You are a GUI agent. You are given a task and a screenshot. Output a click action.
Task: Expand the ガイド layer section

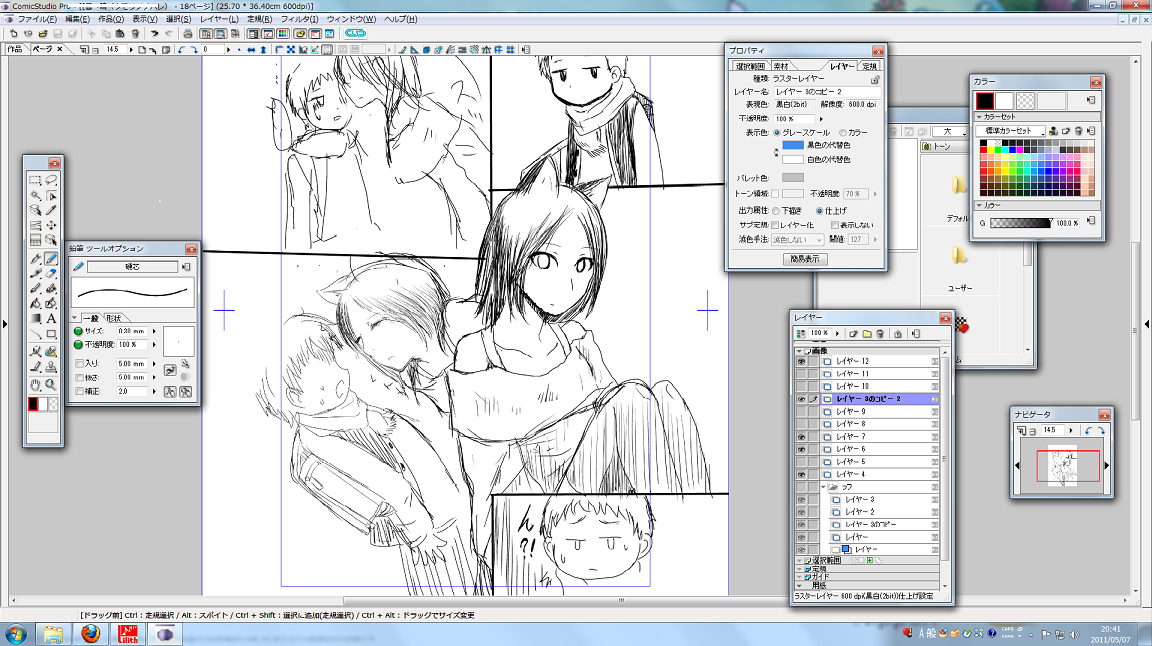799,577
